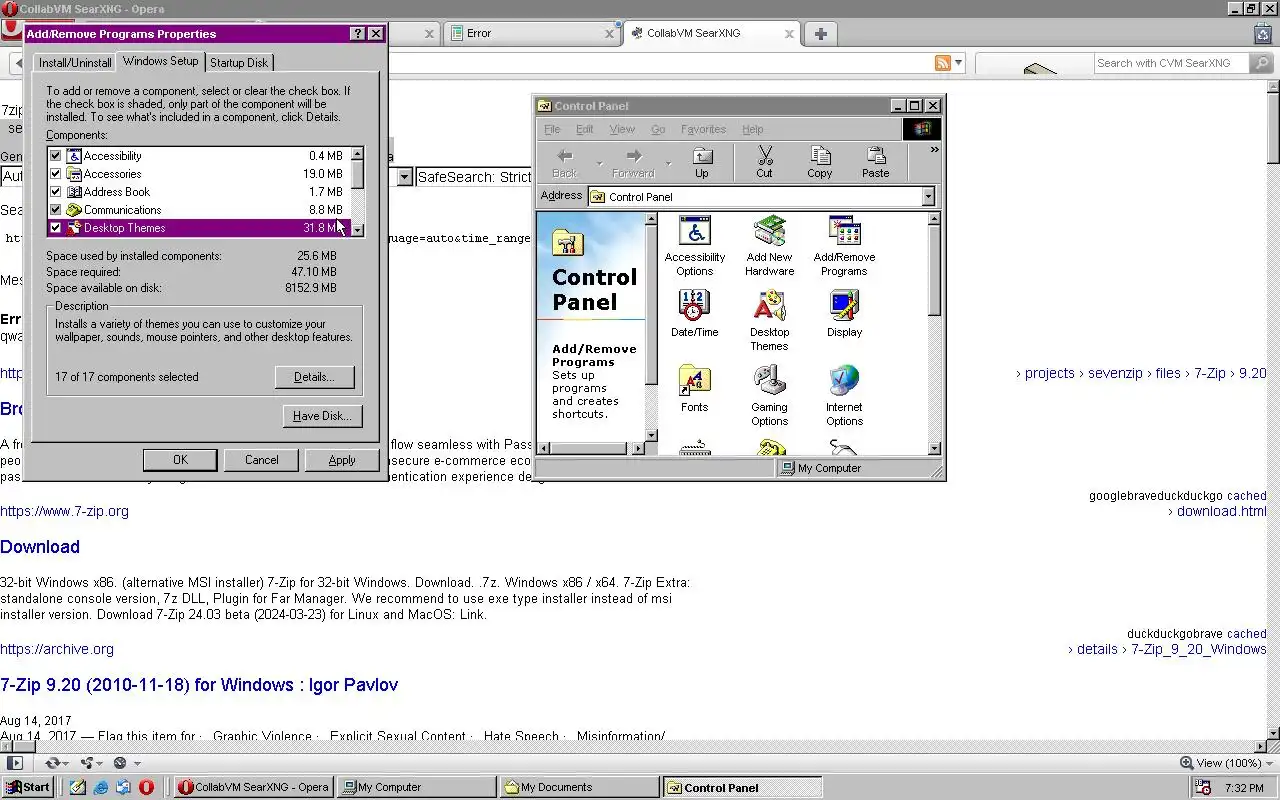Uncheck the Address Book component checkbox
Viewport: 1280px width, 800px height.
(56, 192)
